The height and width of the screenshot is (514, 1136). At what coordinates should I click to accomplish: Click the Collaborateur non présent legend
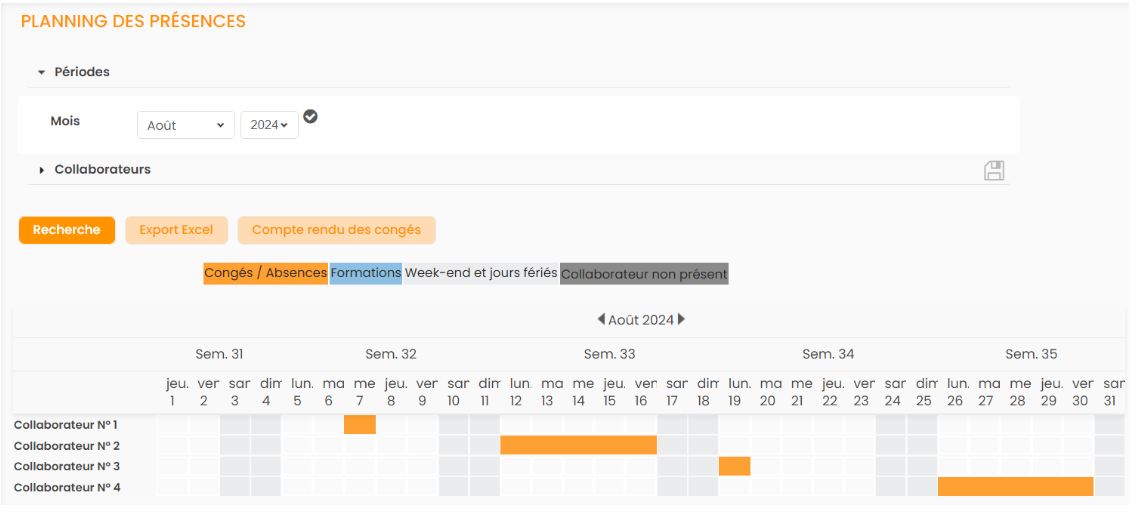coord(644,274)
